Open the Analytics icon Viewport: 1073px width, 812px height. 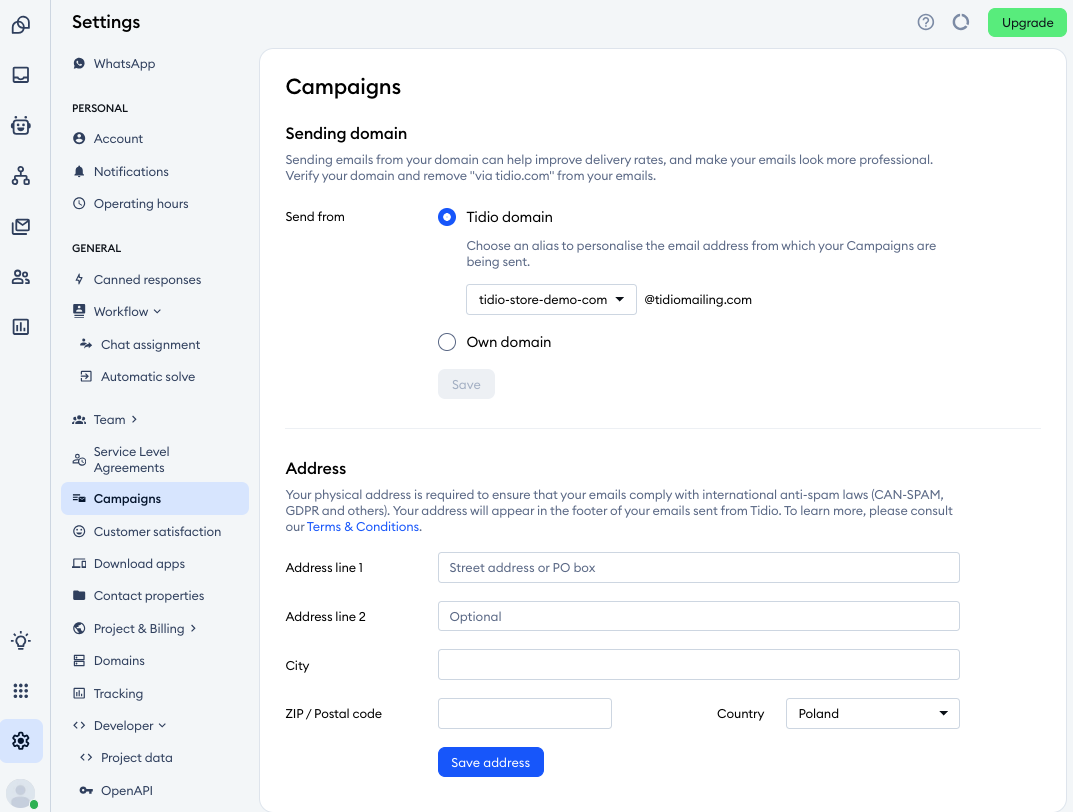pyautogui.click(x=21, y=326)
